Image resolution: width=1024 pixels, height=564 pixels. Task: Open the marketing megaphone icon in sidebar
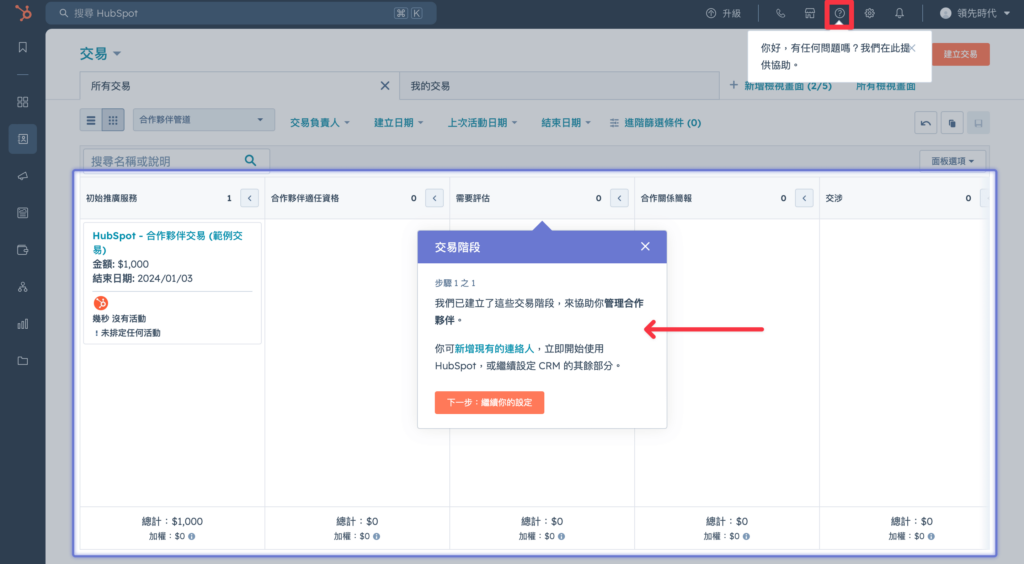[23, 176]
